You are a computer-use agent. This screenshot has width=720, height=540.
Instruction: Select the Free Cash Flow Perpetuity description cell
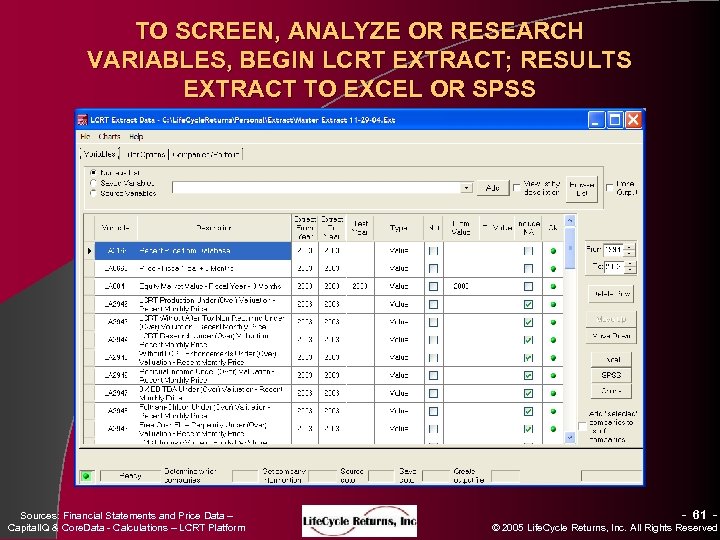214,429
